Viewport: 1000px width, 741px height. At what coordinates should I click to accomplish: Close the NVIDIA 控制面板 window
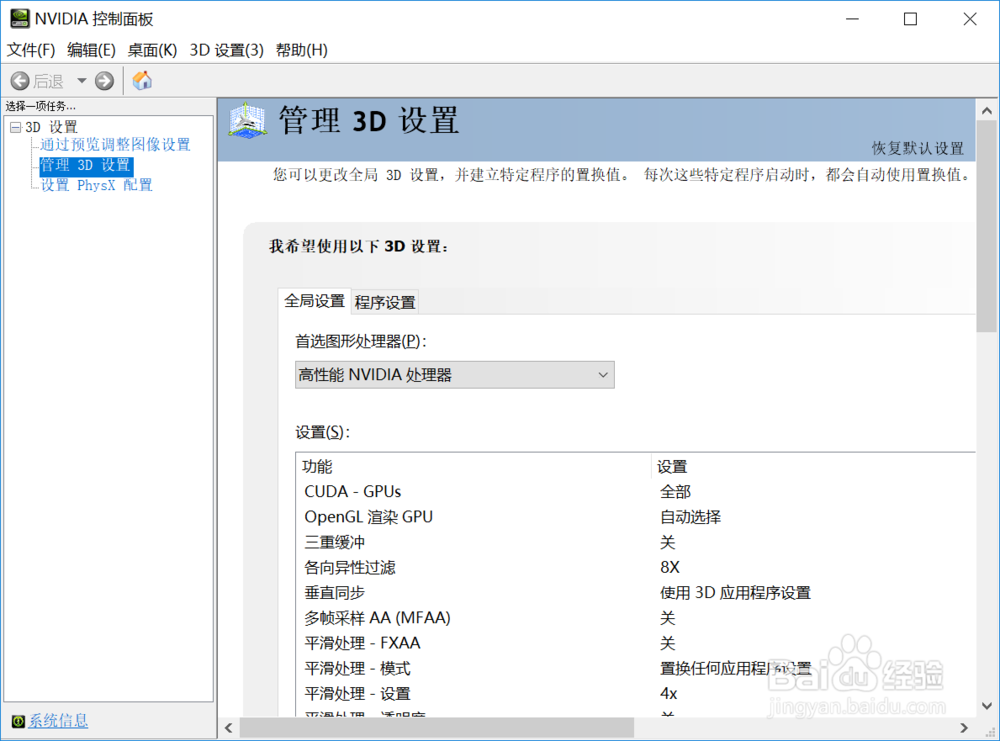coord(970,19)
